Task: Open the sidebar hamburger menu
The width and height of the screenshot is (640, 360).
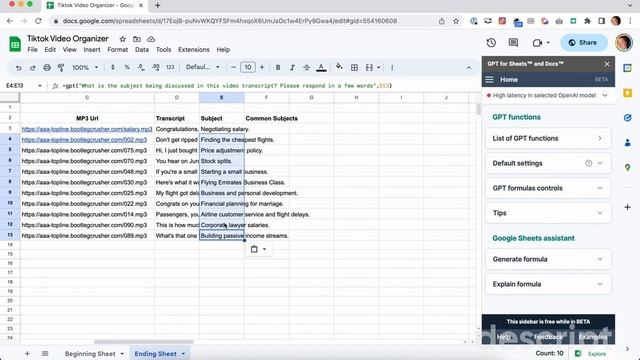Action: pyautogui.click(x=489, y=80)
